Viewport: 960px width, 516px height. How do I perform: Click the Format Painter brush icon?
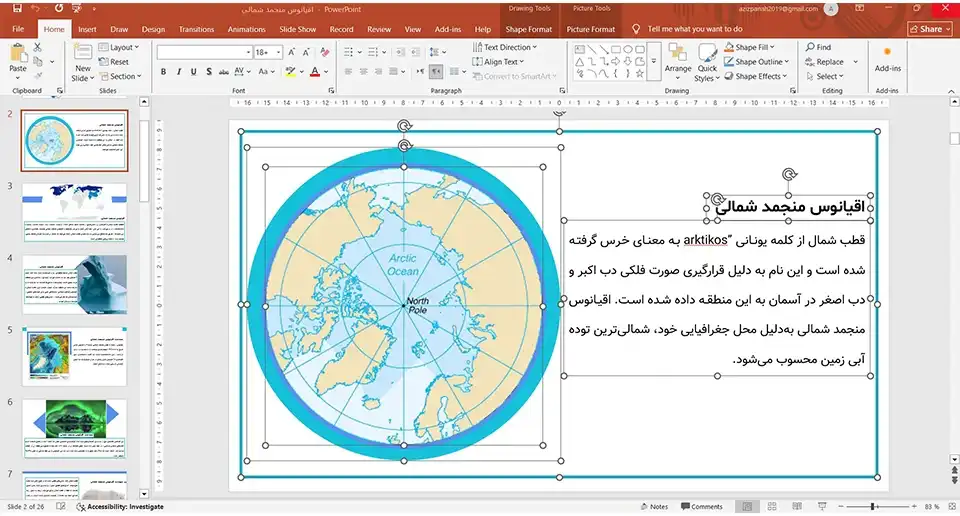pos(38,76)
